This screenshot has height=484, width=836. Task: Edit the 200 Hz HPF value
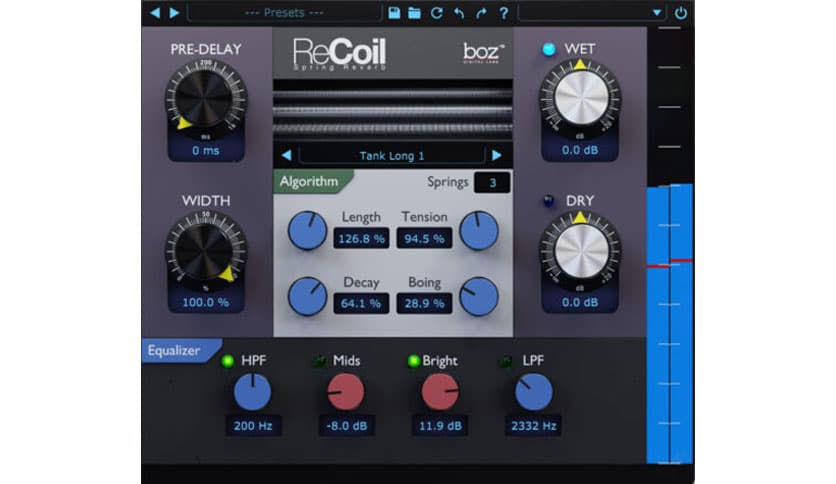click(253, 426)
